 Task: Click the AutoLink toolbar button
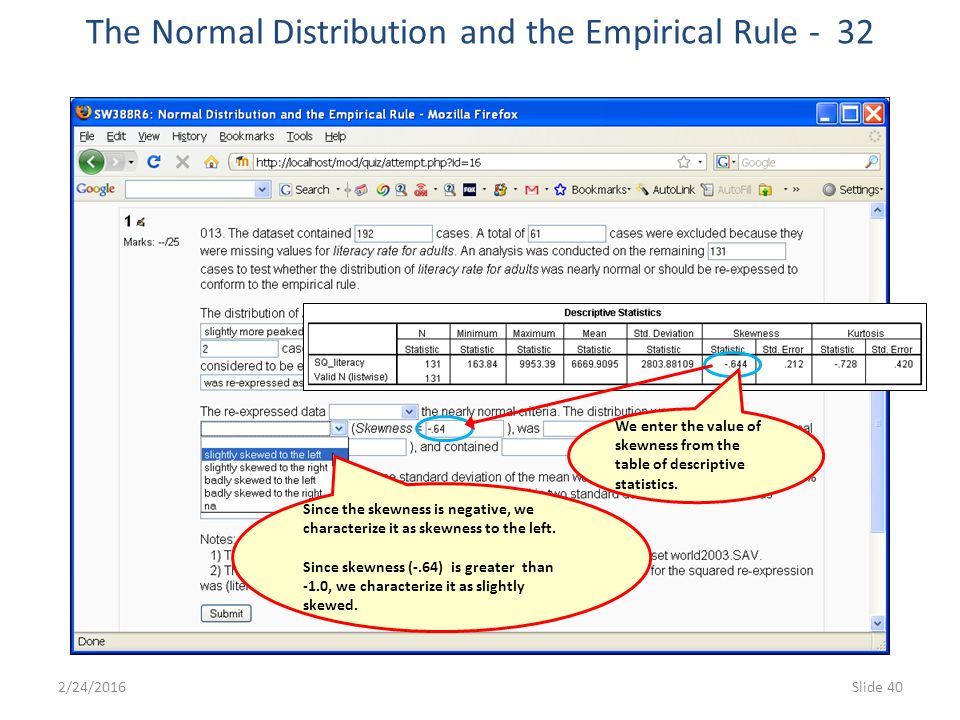(666, 190)
